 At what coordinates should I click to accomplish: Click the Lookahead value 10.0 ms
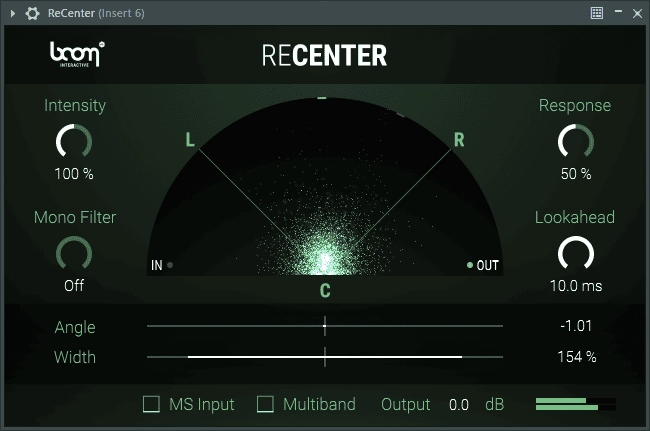[x=576, y=286]
